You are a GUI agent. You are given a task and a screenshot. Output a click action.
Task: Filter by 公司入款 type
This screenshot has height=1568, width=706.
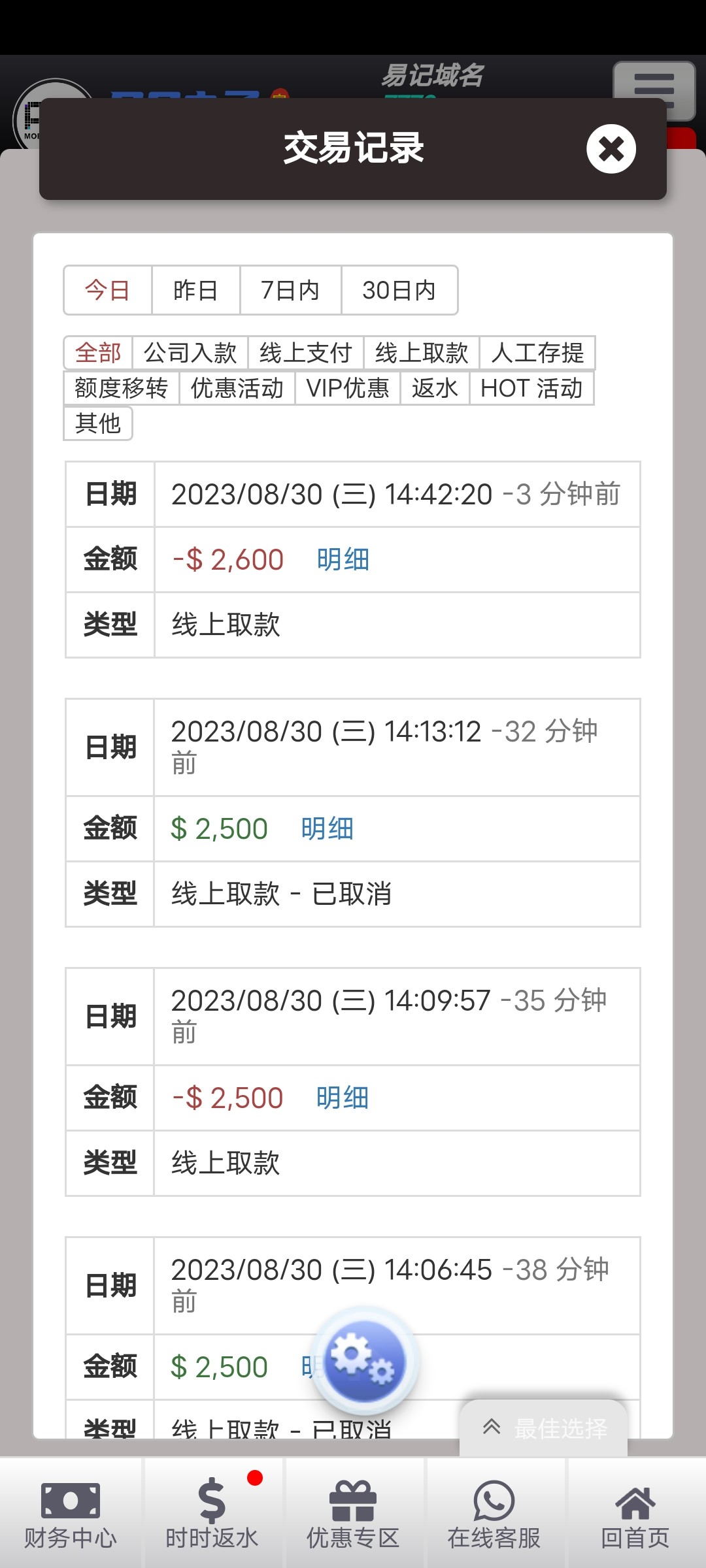point(190,353)
